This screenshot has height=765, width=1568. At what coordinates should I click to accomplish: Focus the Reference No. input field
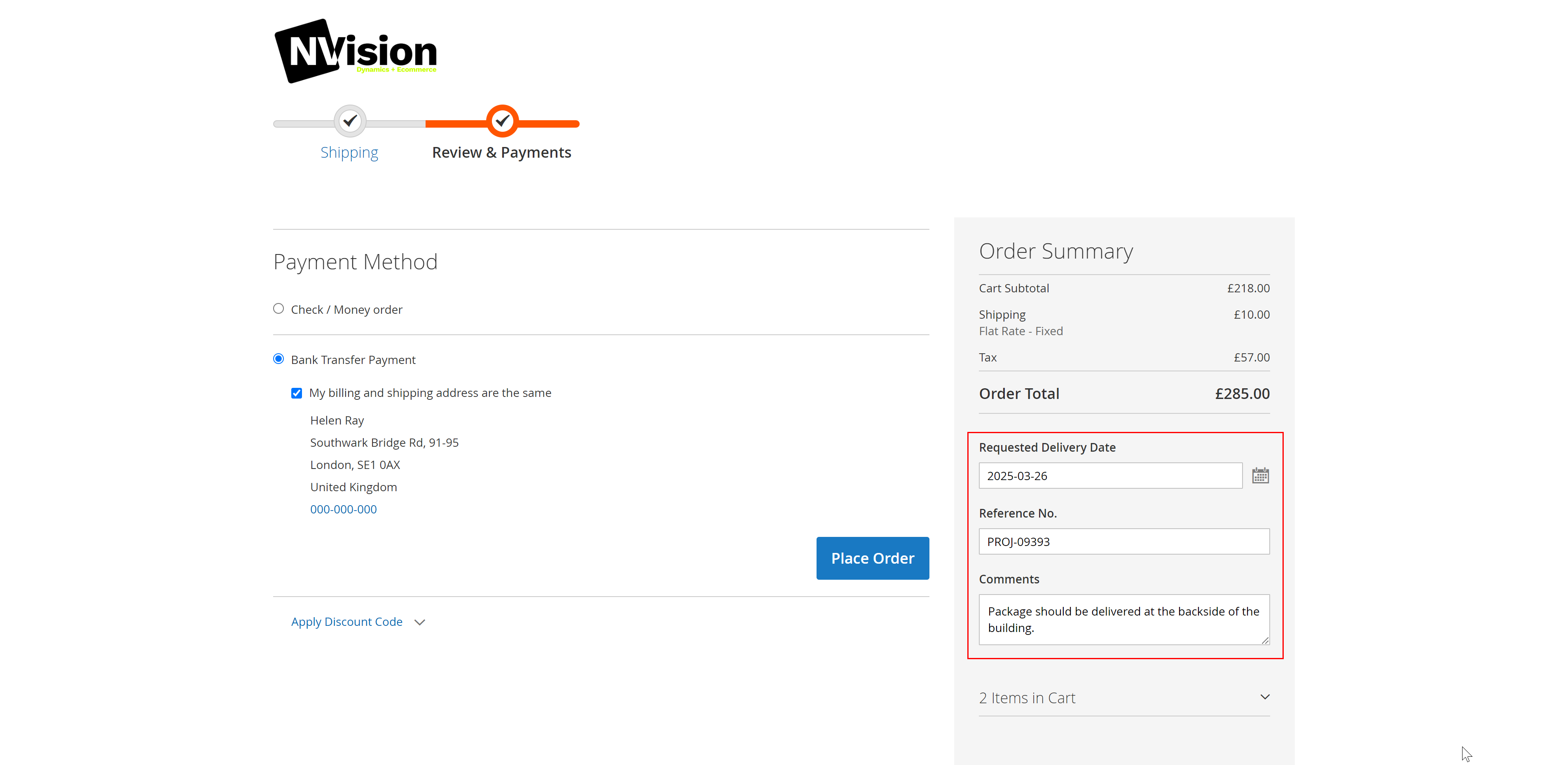[1123, 541]
